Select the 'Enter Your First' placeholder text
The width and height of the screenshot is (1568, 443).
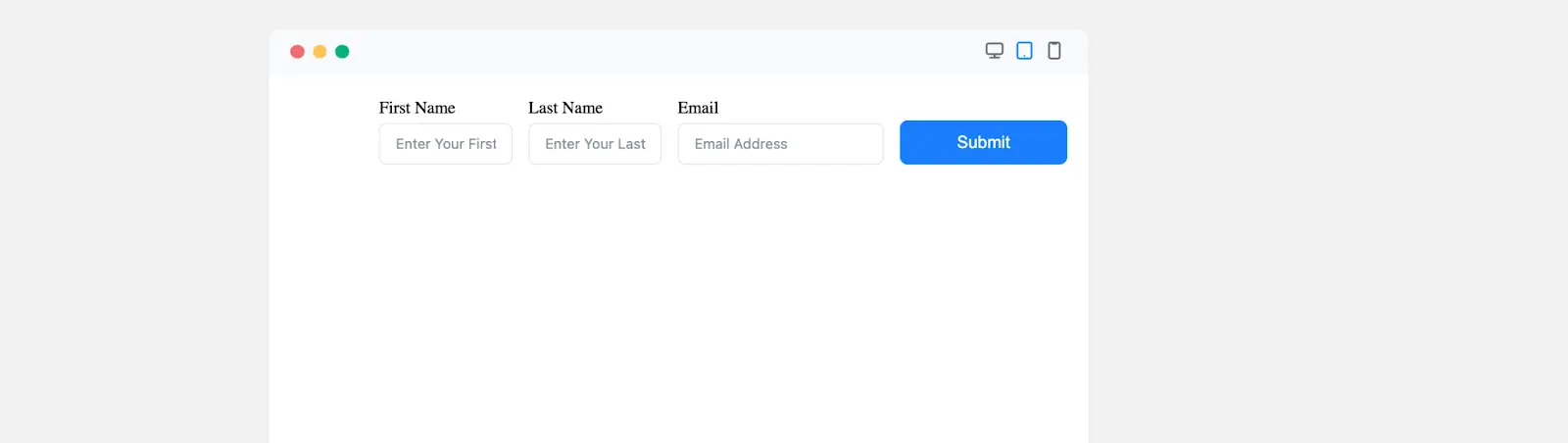pyautogui.click(x=446, y=144)
